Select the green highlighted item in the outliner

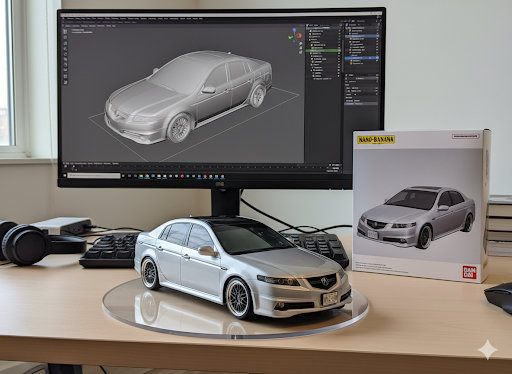click(323, 50)
